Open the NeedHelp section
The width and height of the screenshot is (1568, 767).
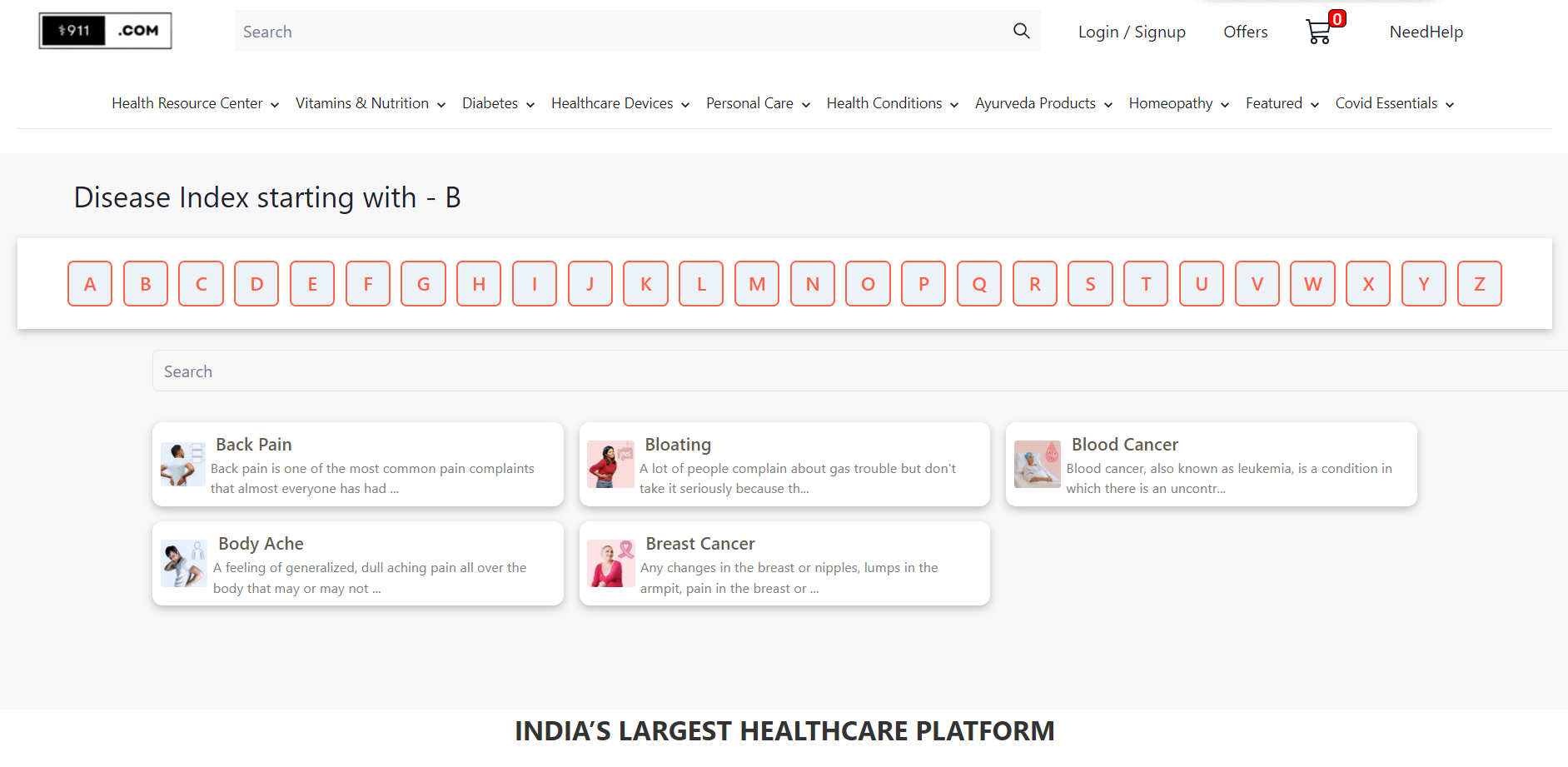(1426, 31)
